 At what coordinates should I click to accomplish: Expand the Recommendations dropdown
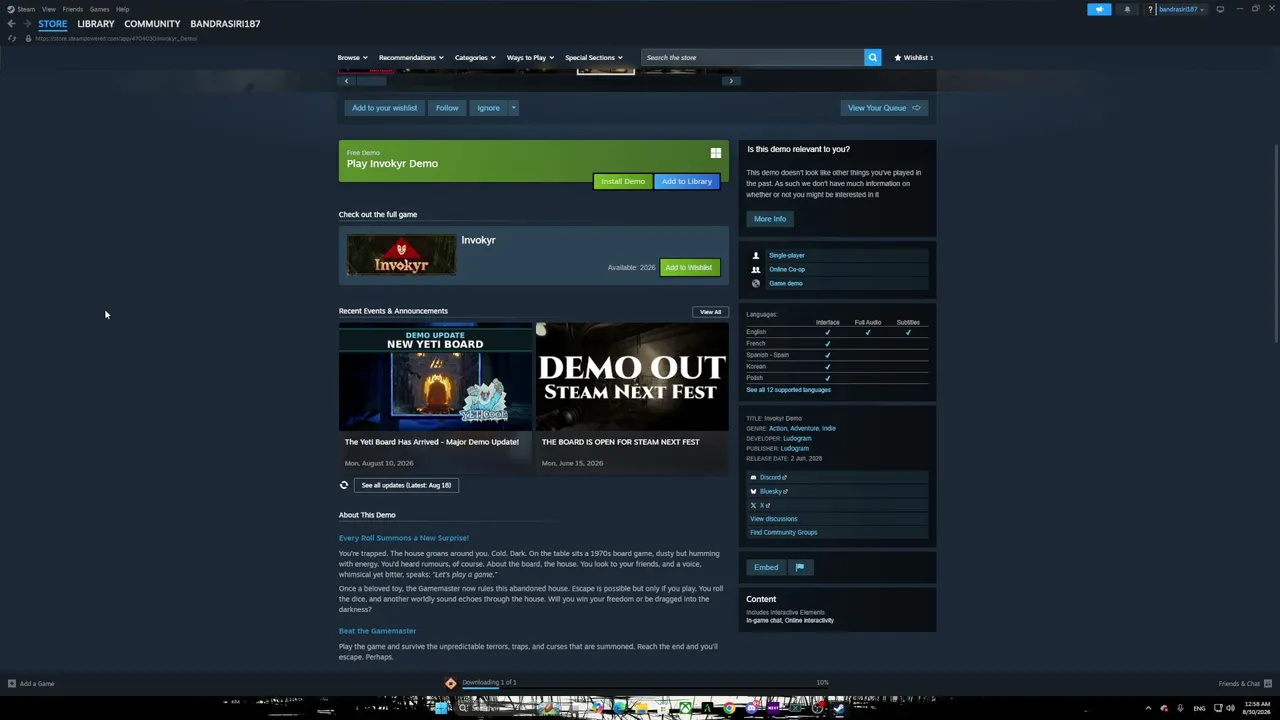411,58
